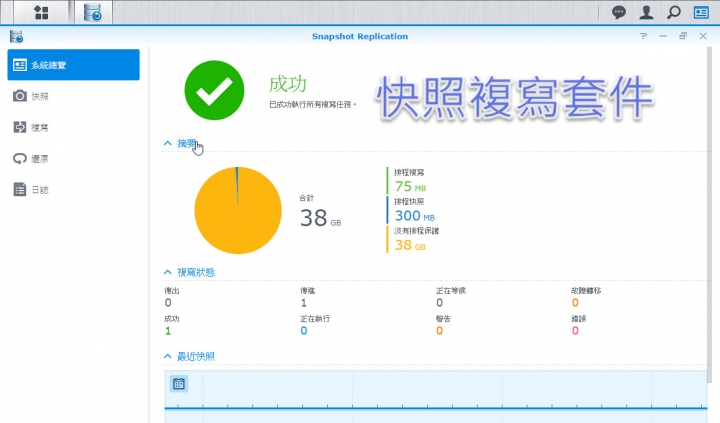Click the overview icon beside 系統總覽
The height and width of the screenshot is (423, 720).
[x=20, y=65]
